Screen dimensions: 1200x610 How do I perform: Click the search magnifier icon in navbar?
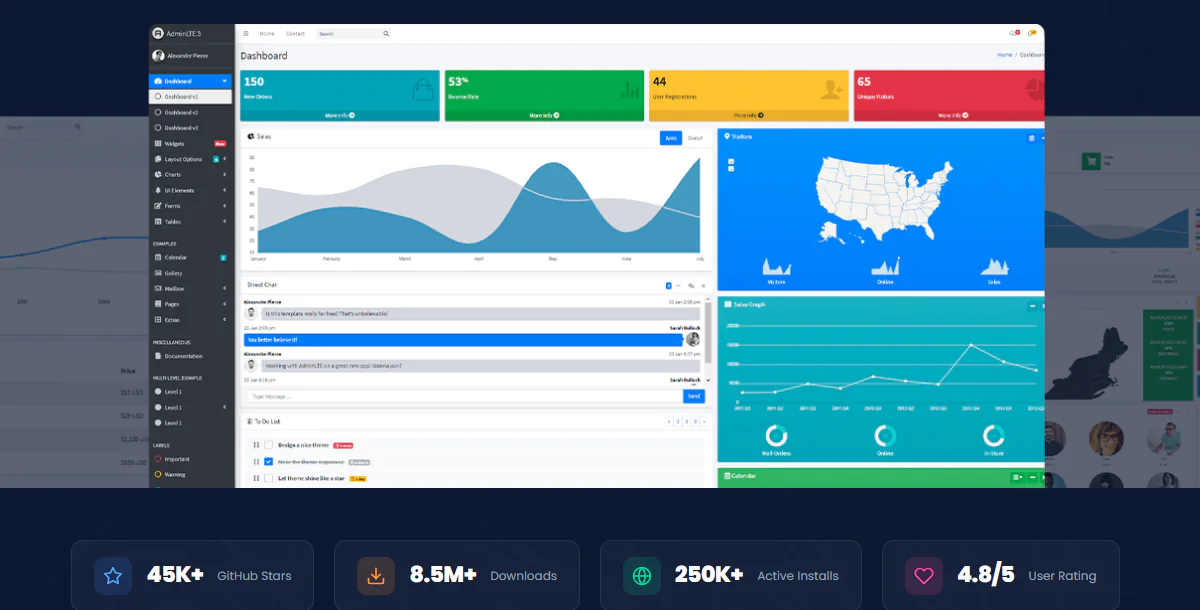tap(386, 33)
